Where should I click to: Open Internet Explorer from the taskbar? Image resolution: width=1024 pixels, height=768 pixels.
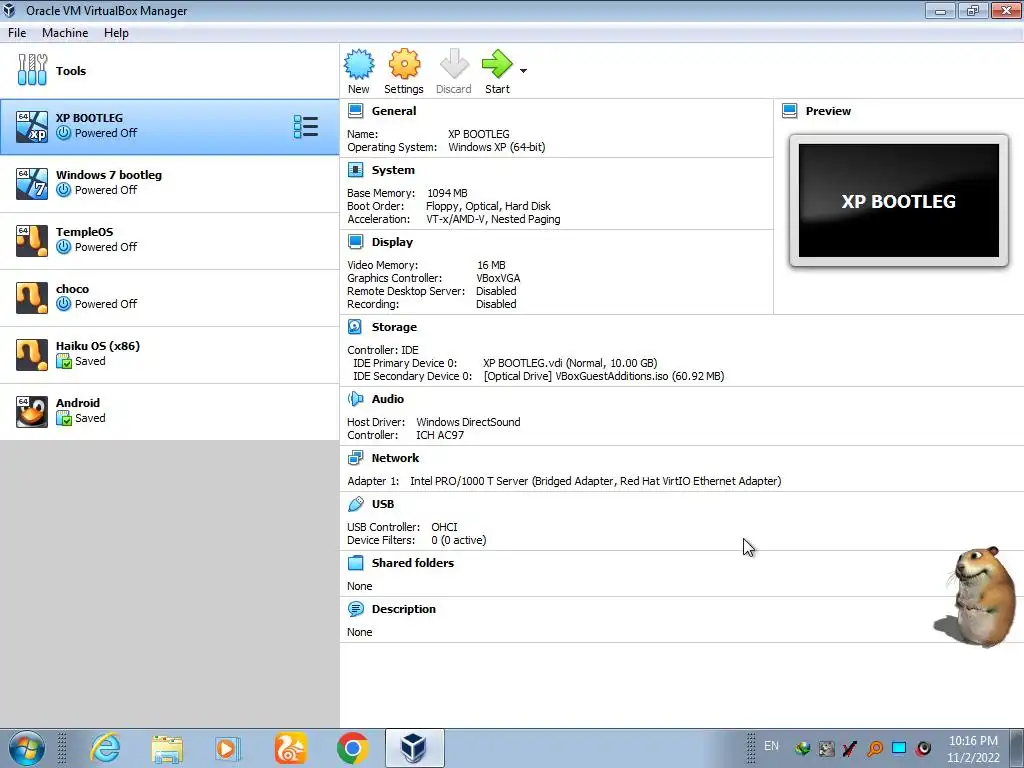[105, 748]
